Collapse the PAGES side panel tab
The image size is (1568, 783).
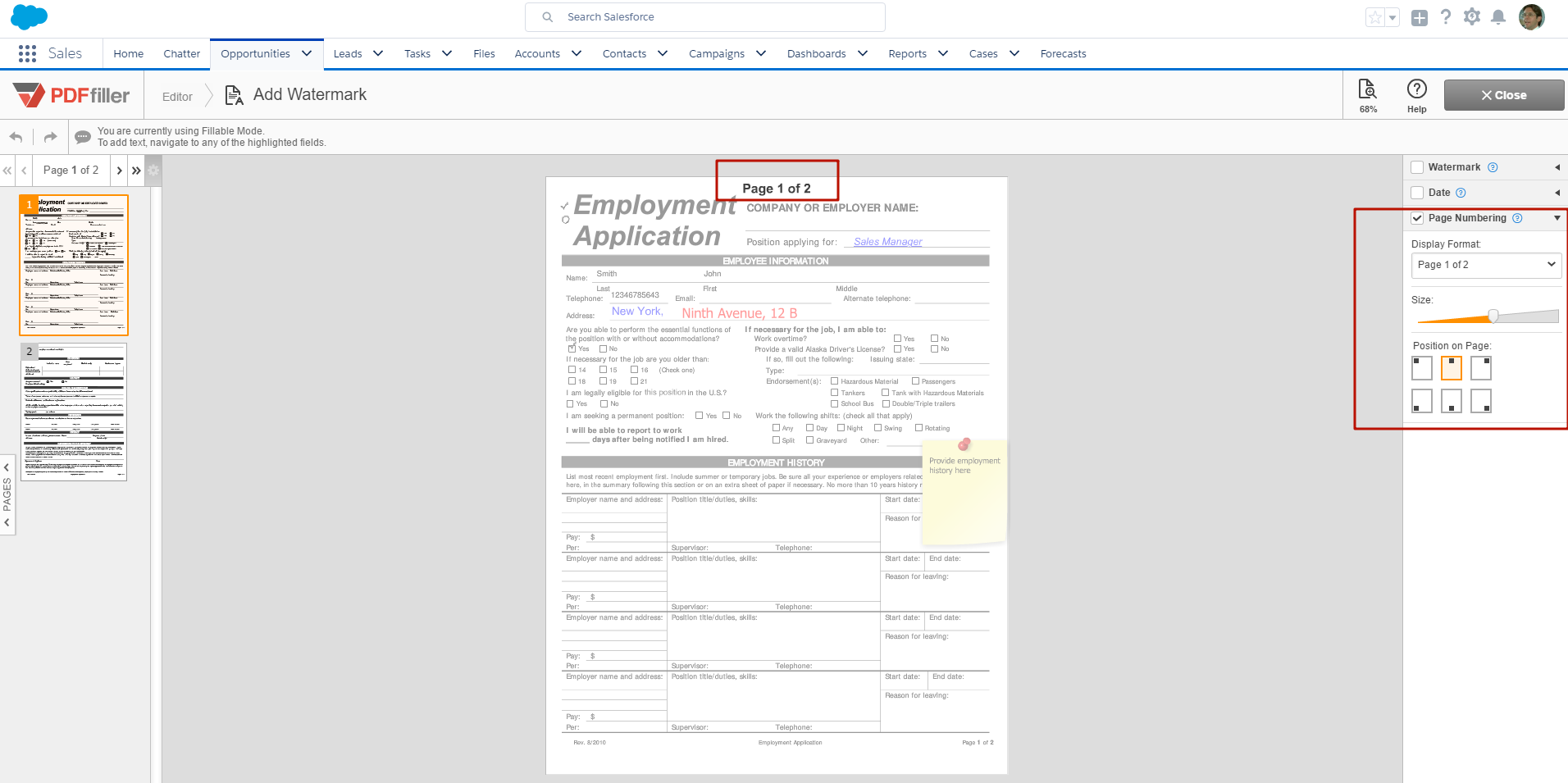point(7,494)
